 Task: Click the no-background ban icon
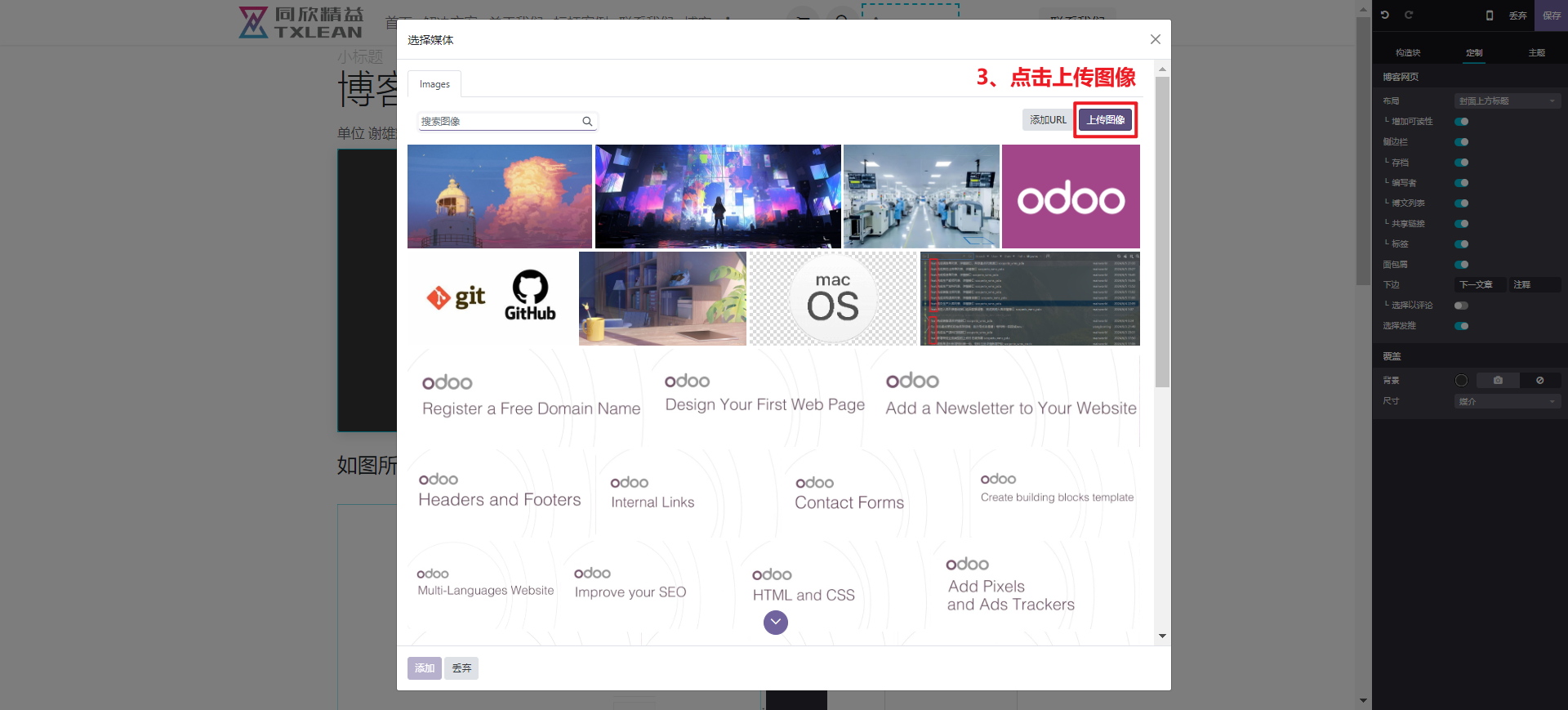pos(1539,381)
